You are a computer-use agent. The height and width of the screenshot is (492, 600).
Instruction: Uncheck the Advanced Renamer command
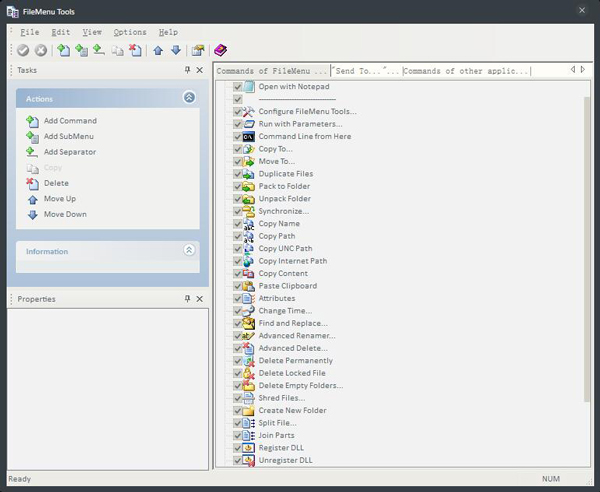pos(238,336)
